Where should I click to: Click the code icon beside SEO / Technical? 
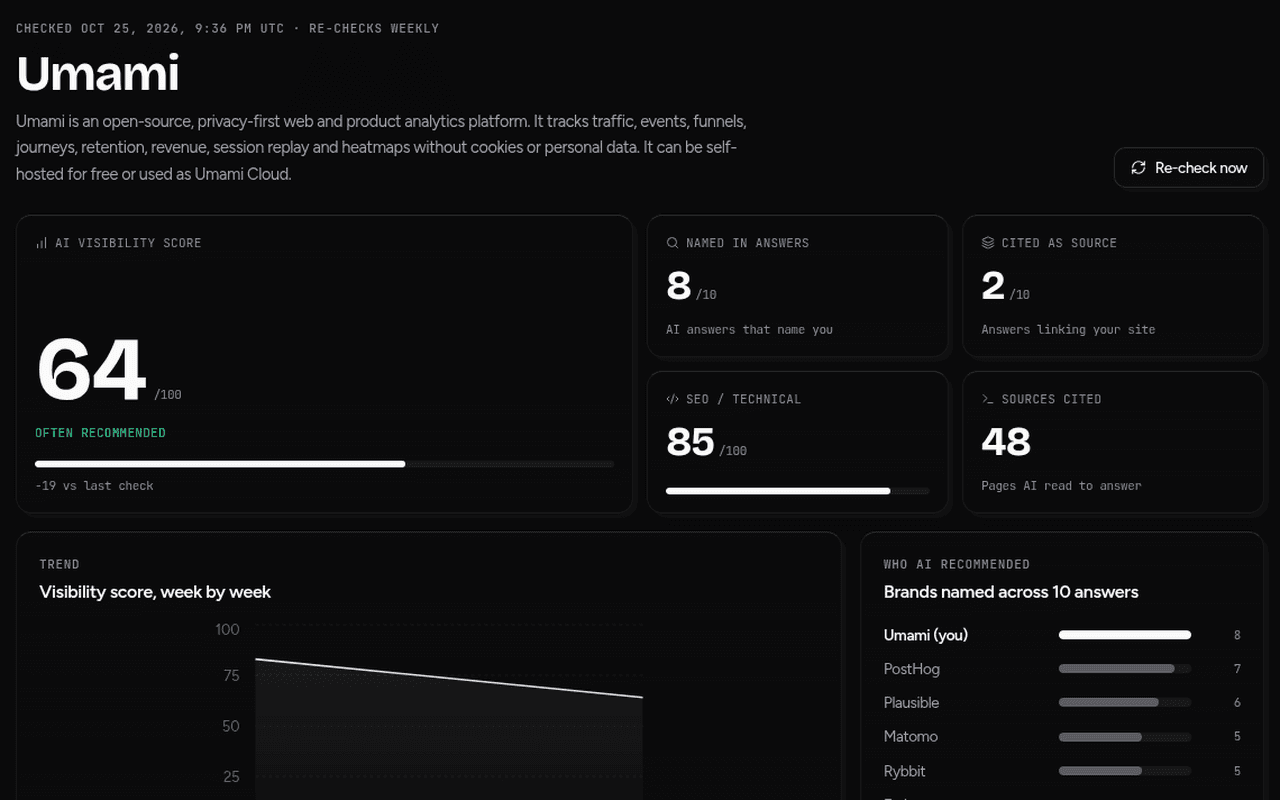672,399
